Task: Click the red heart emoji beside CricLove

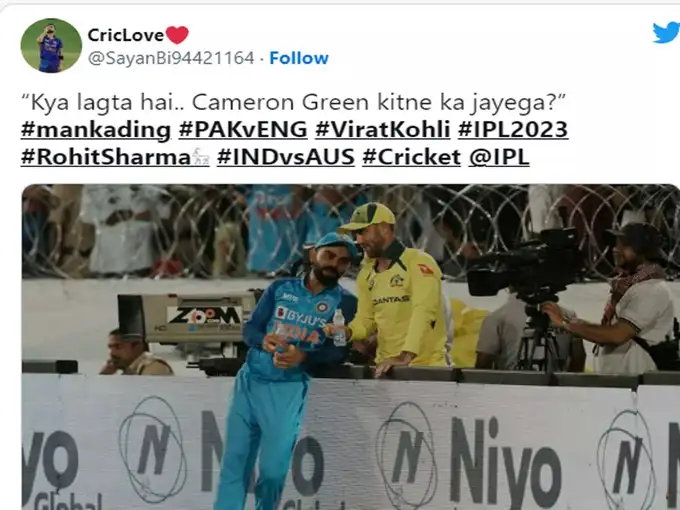Action: coord(177,35)
